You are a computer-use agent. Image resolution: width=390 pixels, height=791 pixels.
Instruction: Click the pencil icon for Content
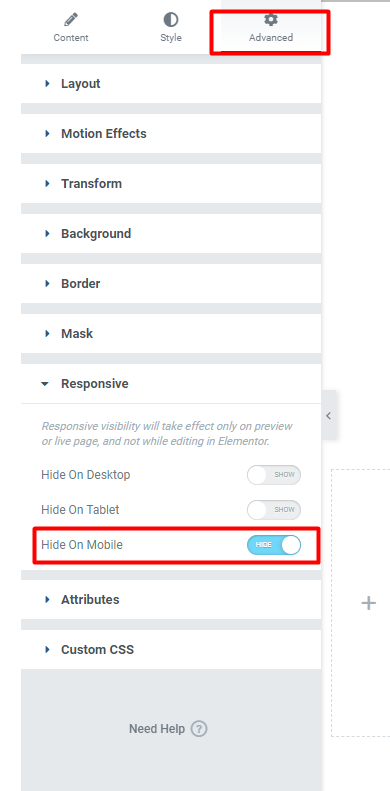71,20
